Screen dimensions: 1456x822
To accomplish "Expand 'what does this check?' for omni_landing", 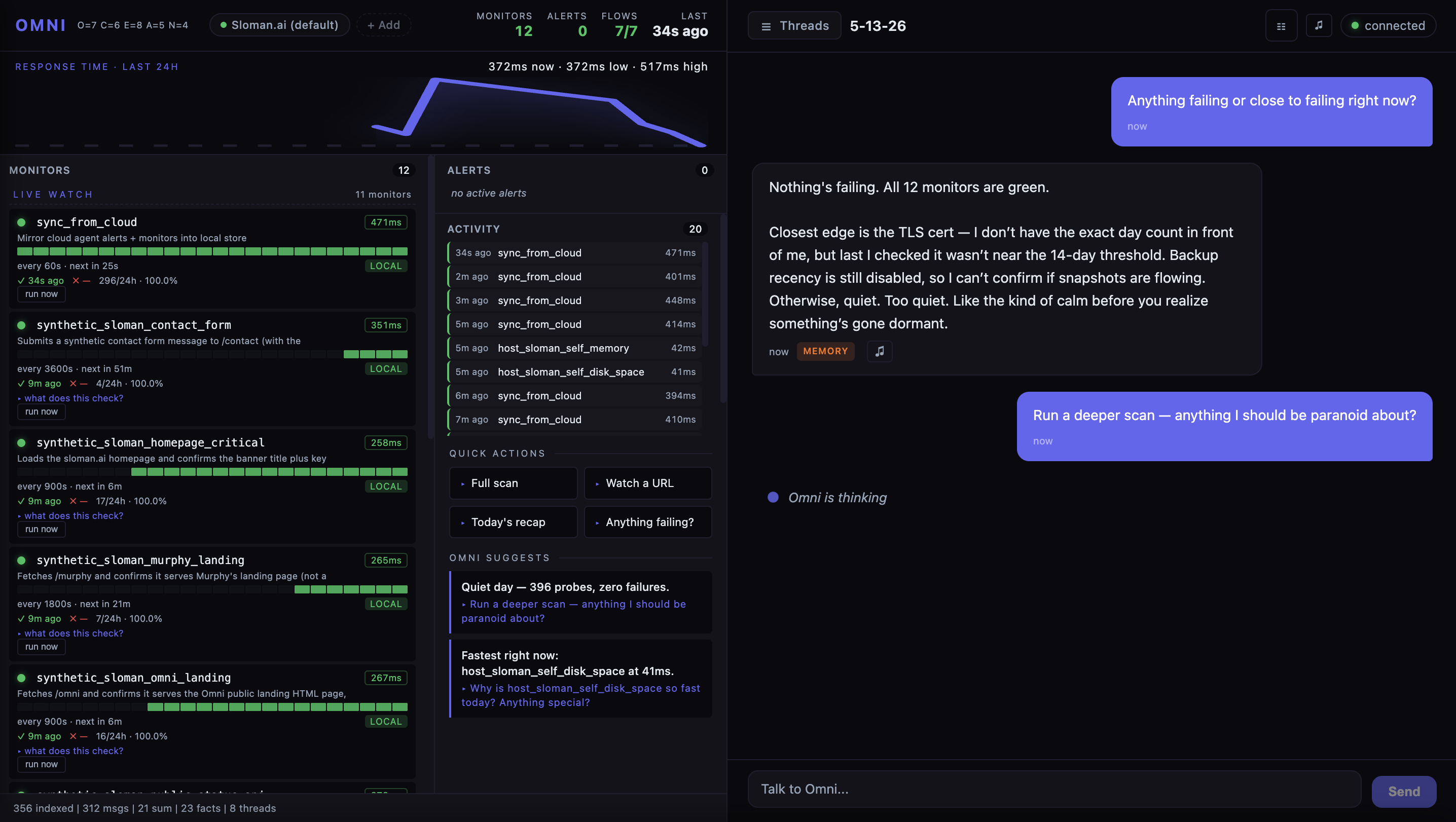I will click(x=70, y=750).
